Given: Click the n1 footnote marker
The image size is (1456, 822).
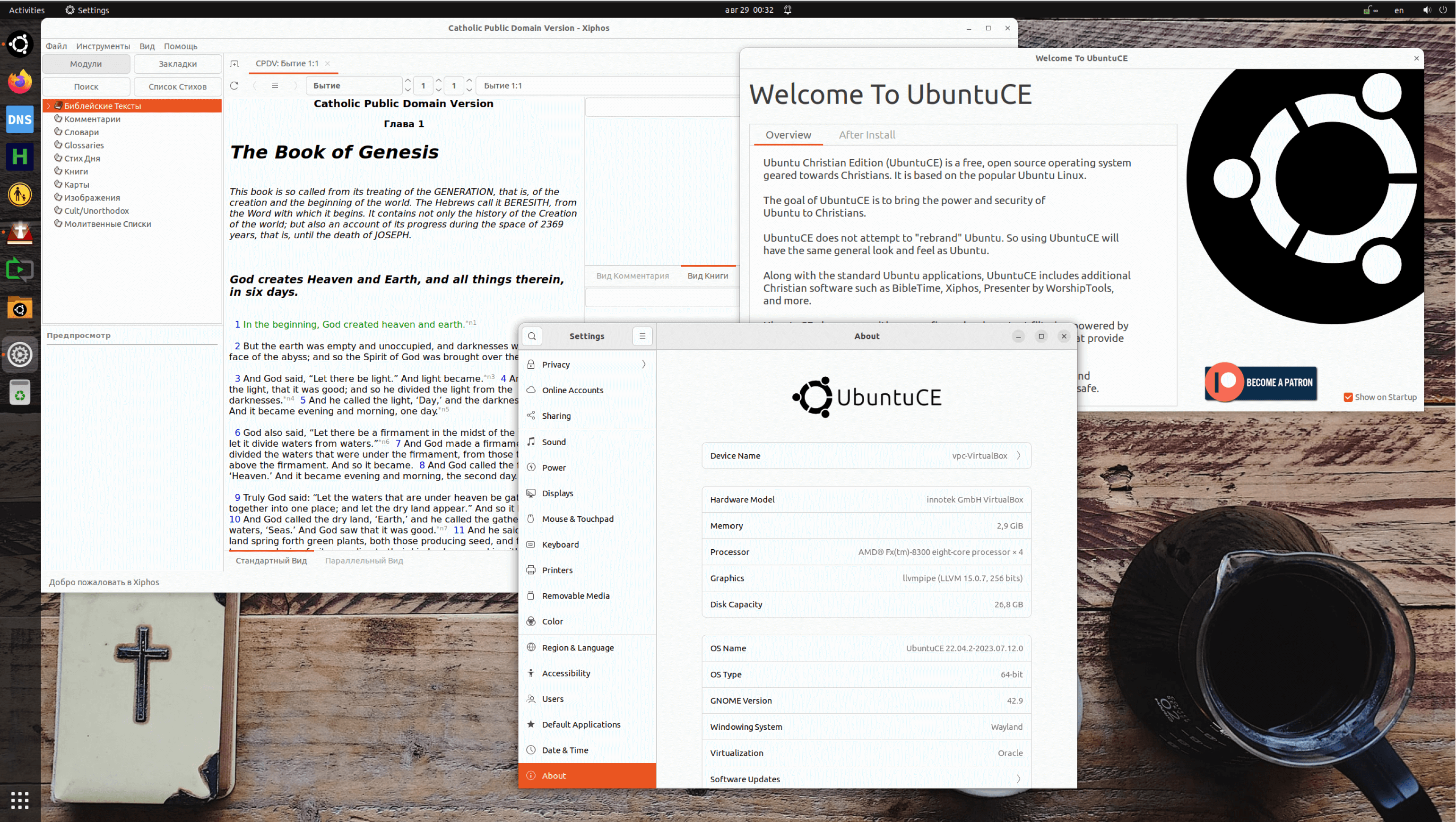Looking at the screenshot, I should pos(471,322).
